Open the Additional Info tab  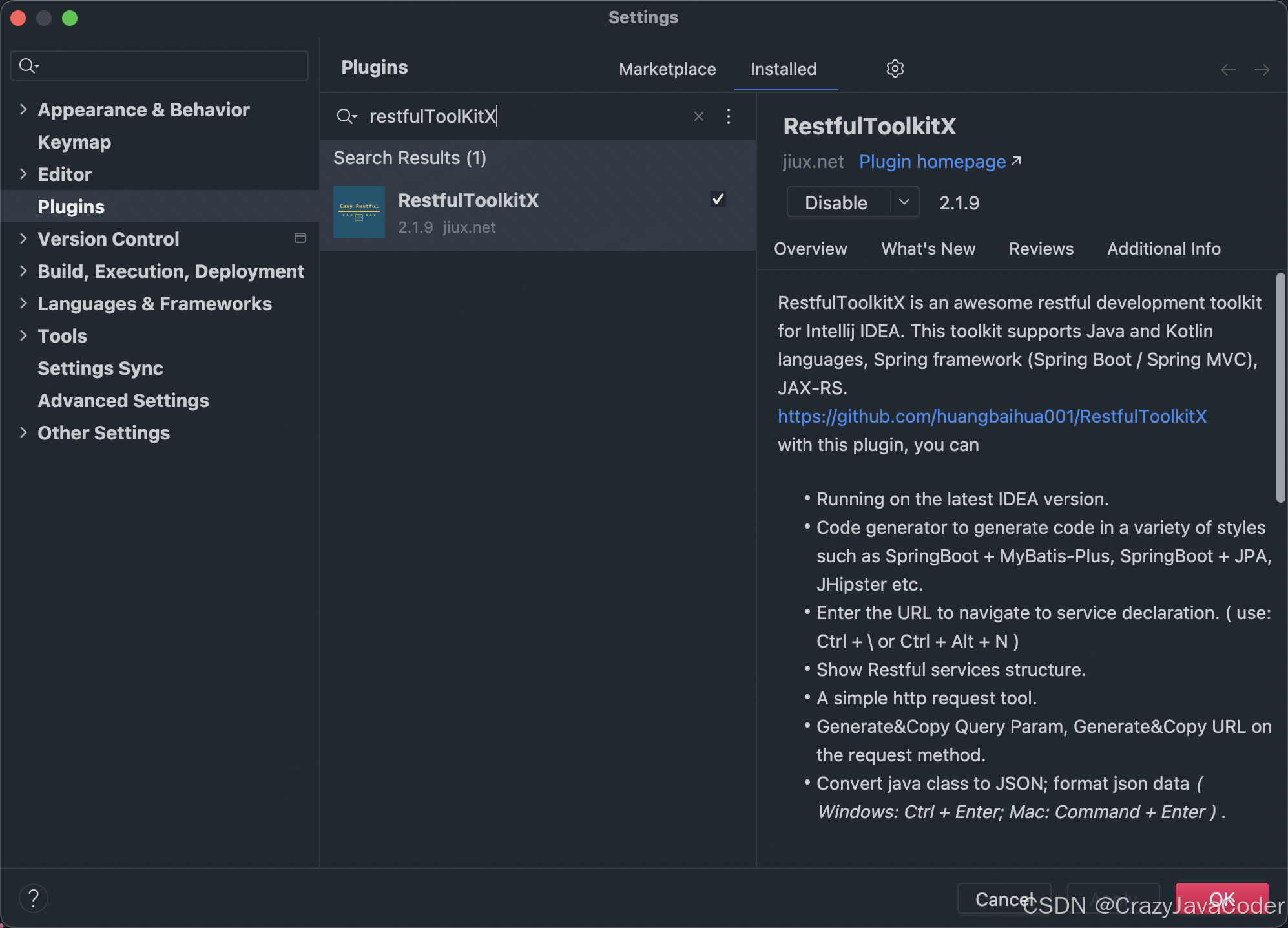tap(1163, 249)
